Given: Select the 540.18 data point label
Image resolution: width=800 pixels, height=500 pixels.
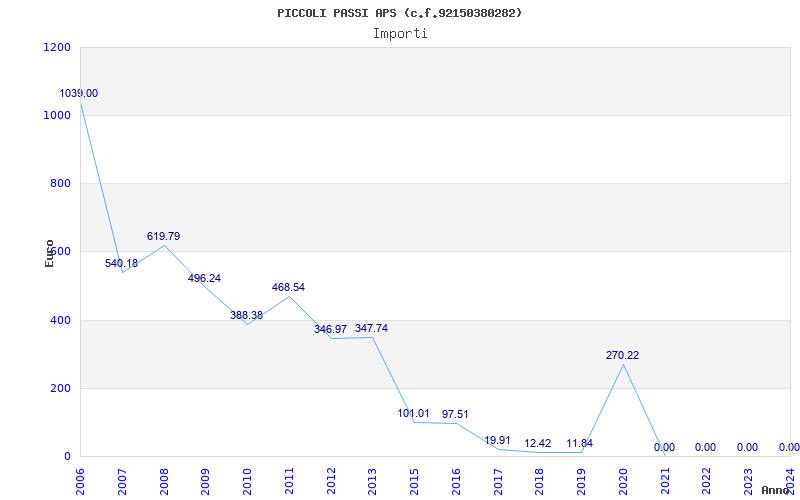Looking at the screenshot, I should (121, 263).
